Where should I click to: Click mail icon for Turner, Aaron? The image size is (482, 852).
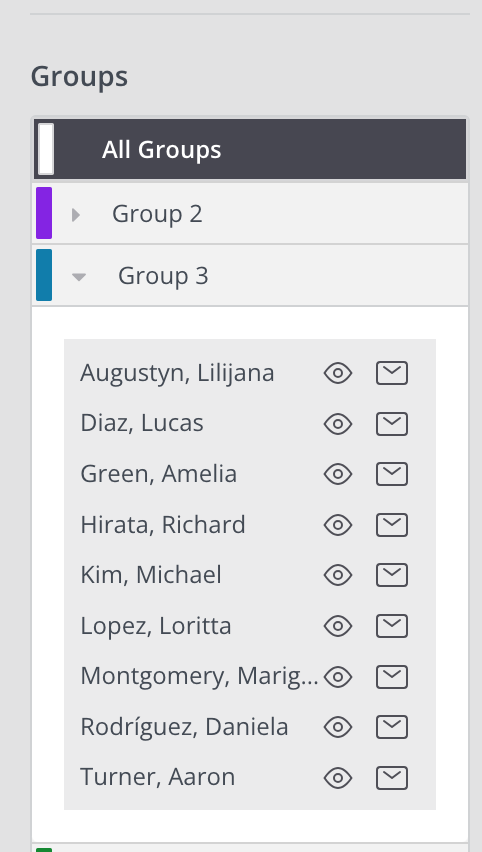click(392, 778)
